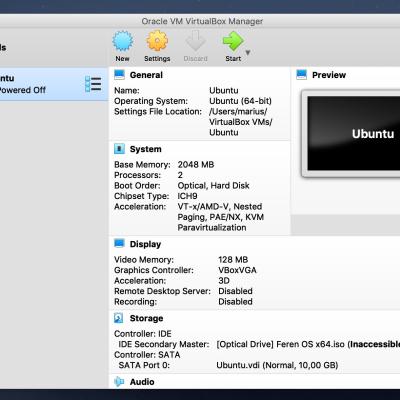Click the Preview section icon

click(x=301, y=75)
